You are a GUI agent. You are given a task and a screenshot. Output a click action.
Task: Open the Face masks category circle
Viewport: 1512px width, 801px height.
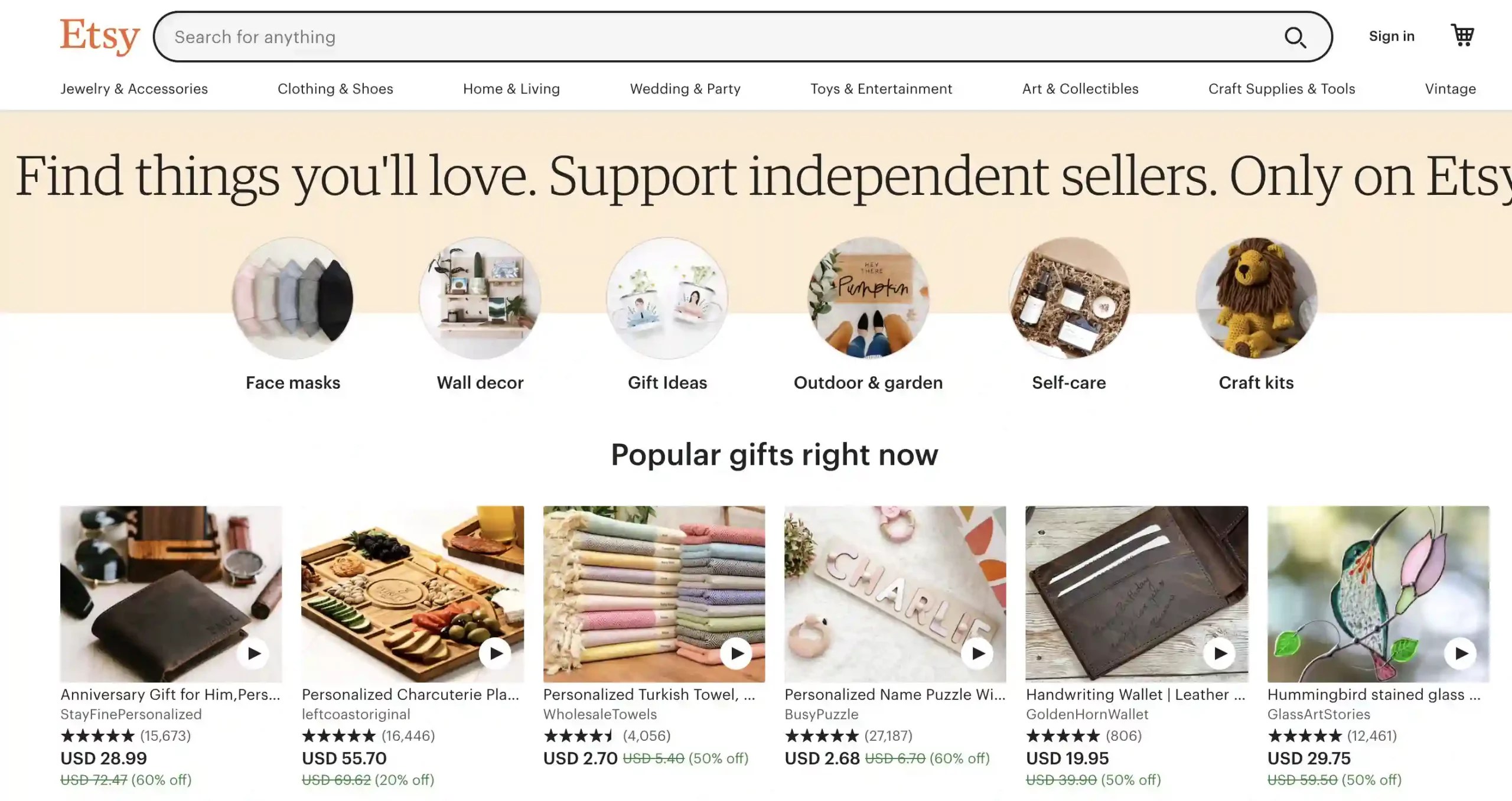[293, 298]
